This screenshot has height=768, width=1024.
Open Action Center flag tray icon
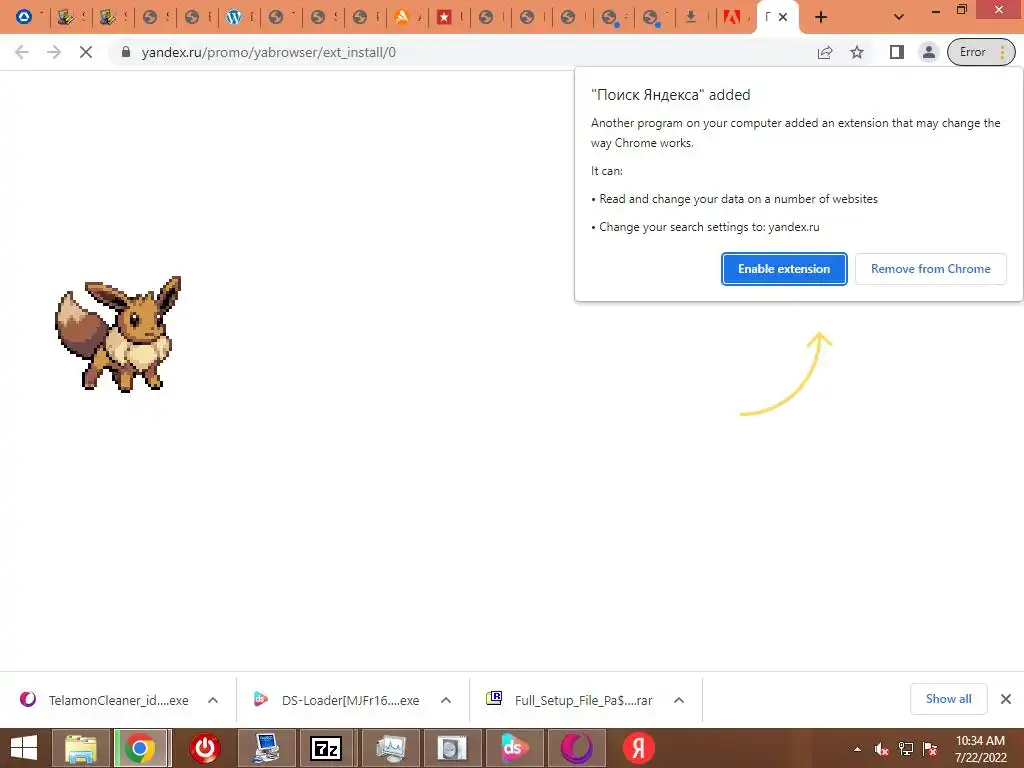click(930, 749)
